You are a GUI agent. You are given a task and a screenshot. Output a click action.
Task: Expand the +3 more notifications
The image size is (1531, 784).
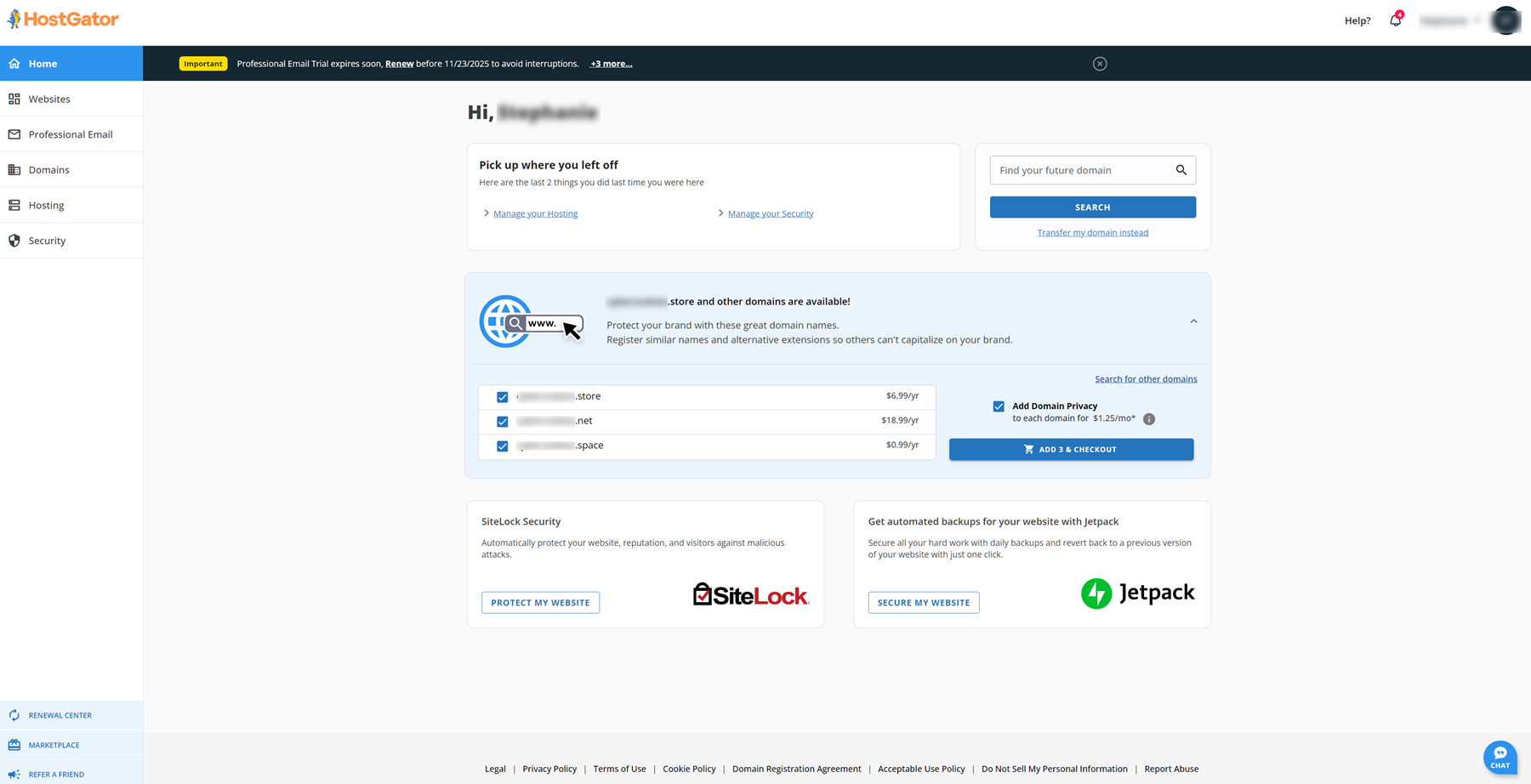611,64
